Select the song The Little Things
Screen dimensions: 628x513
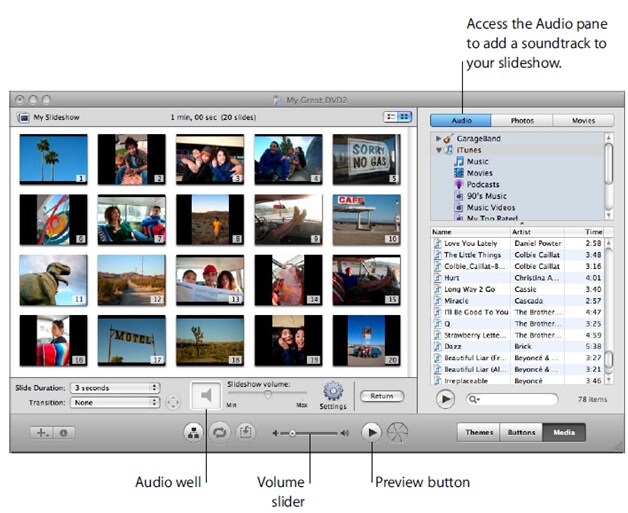(x=518, y=255)
